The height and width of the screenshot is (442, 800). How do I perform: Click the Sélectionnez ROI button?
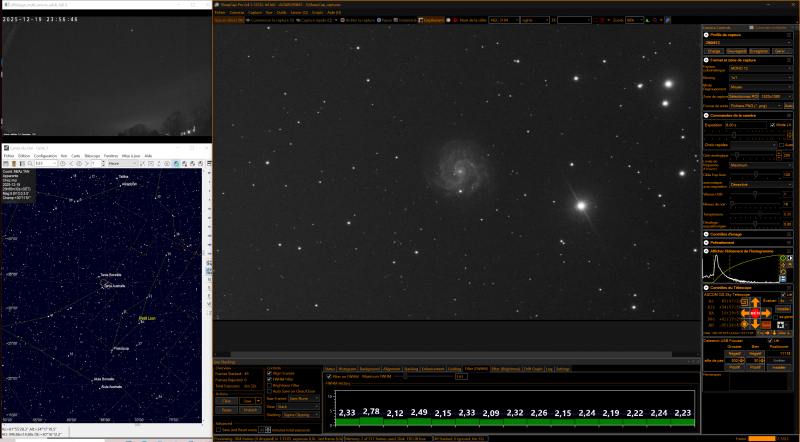[x=743, y=96]
